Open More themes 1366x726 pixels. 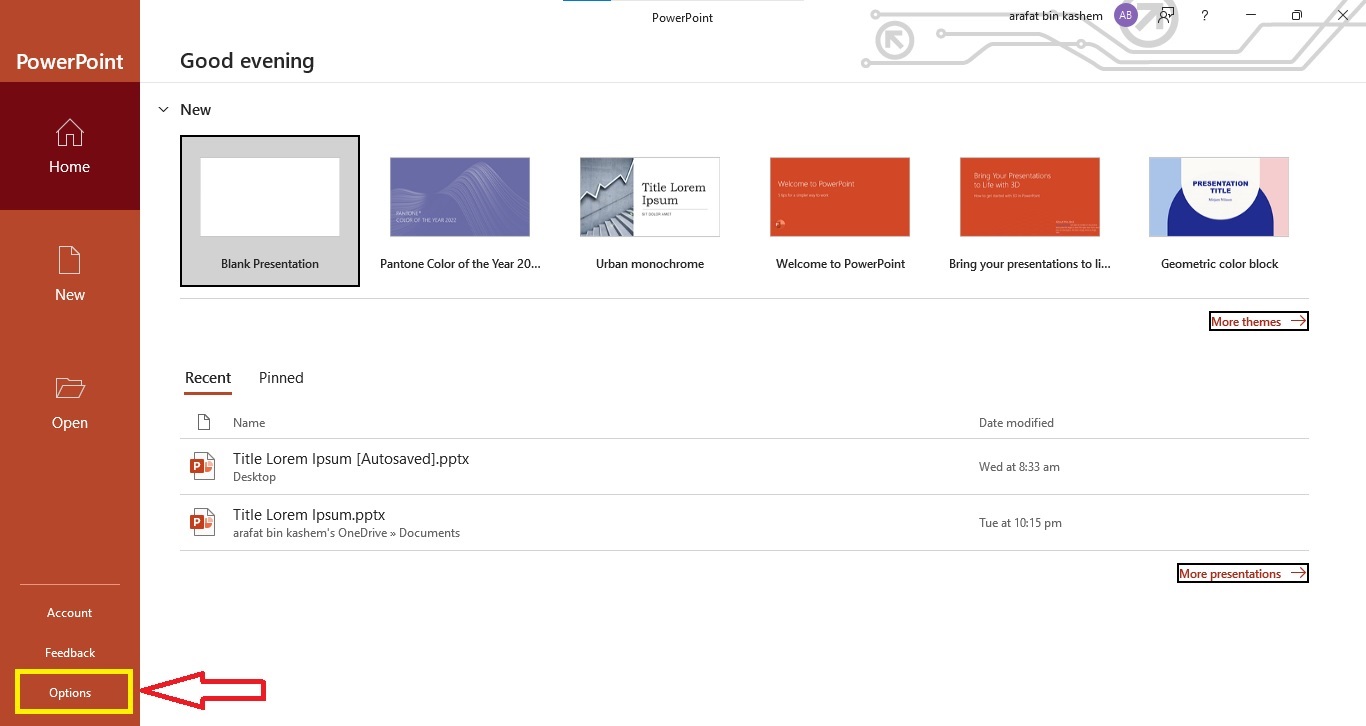(x=1257, y=321)
